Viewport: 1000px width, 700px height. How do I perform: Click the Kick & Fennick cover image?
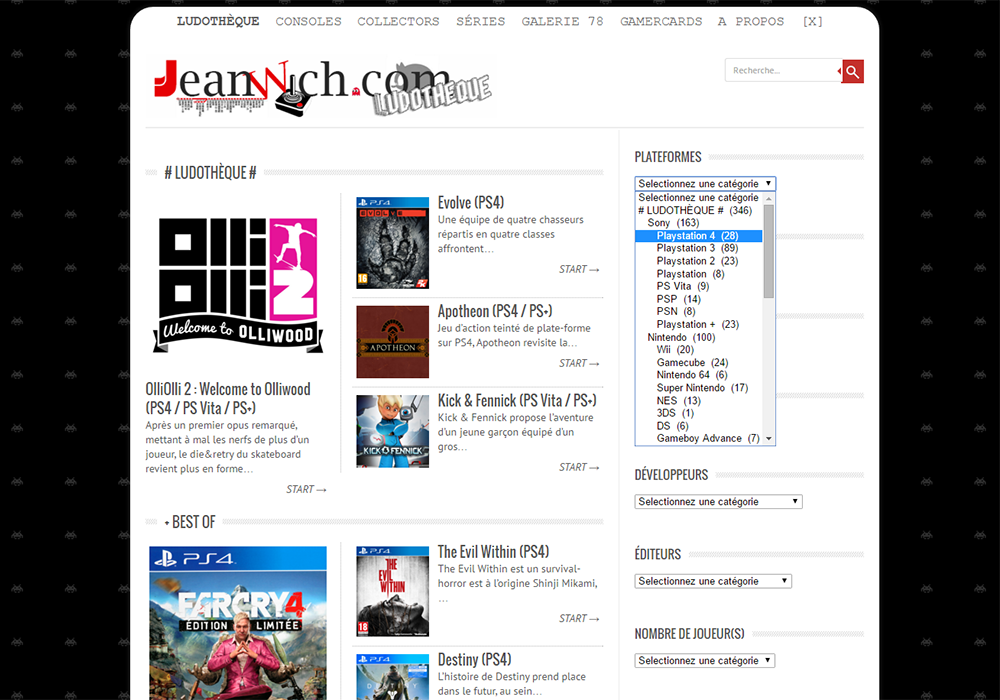pyautogui.click(x=392, y=431)
